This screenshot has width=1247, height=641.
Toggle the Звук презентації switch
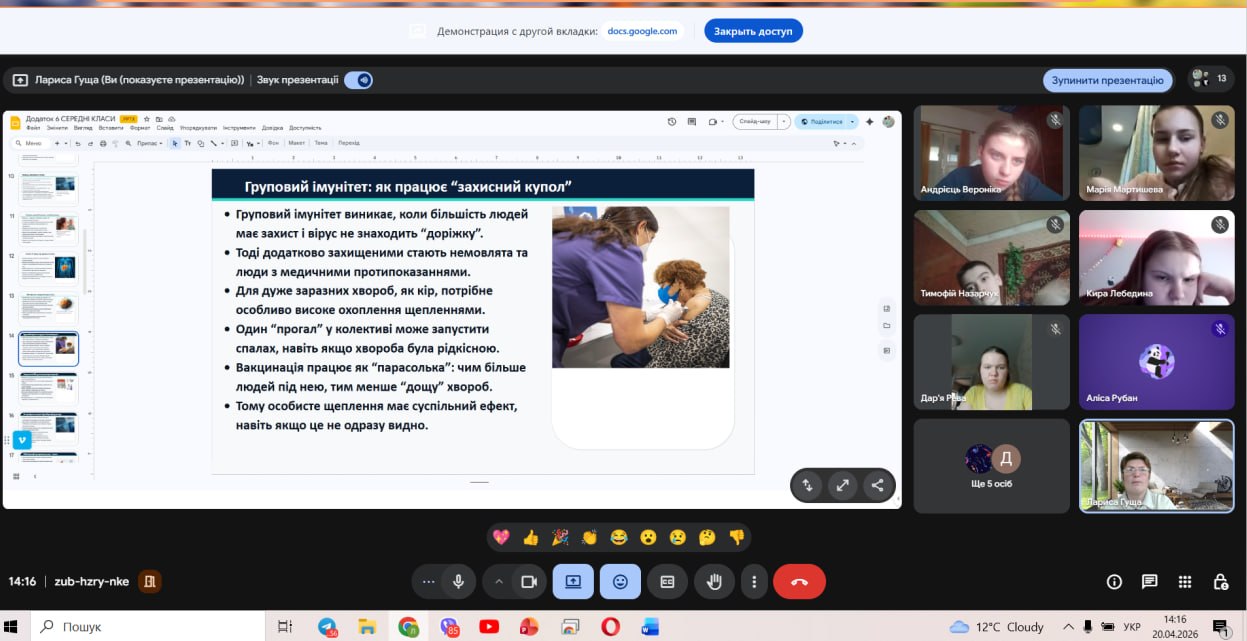coord(358,80)
